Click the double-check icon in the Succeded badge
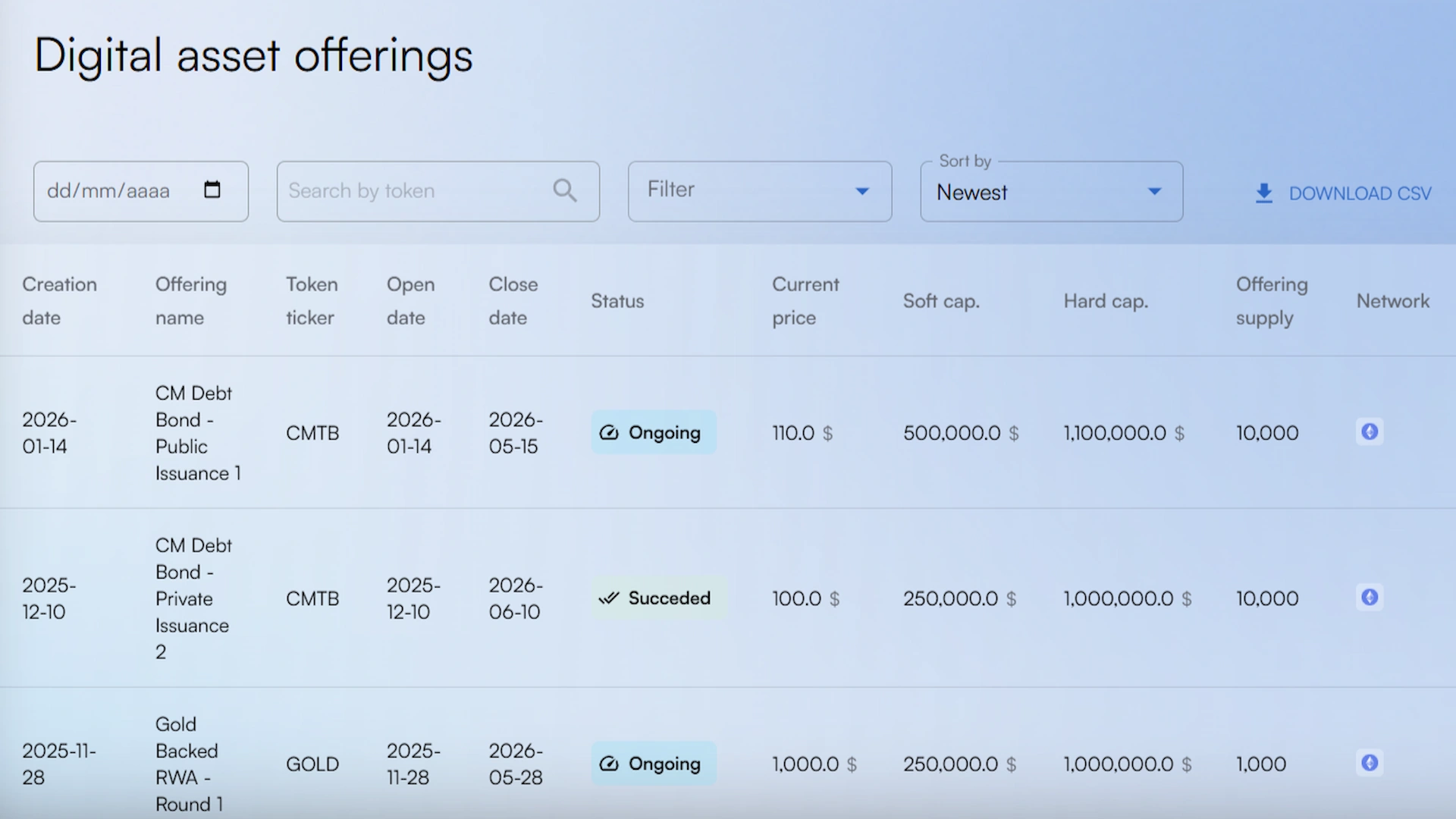The width and height of the screenshot is (1456, 819). 610,598
